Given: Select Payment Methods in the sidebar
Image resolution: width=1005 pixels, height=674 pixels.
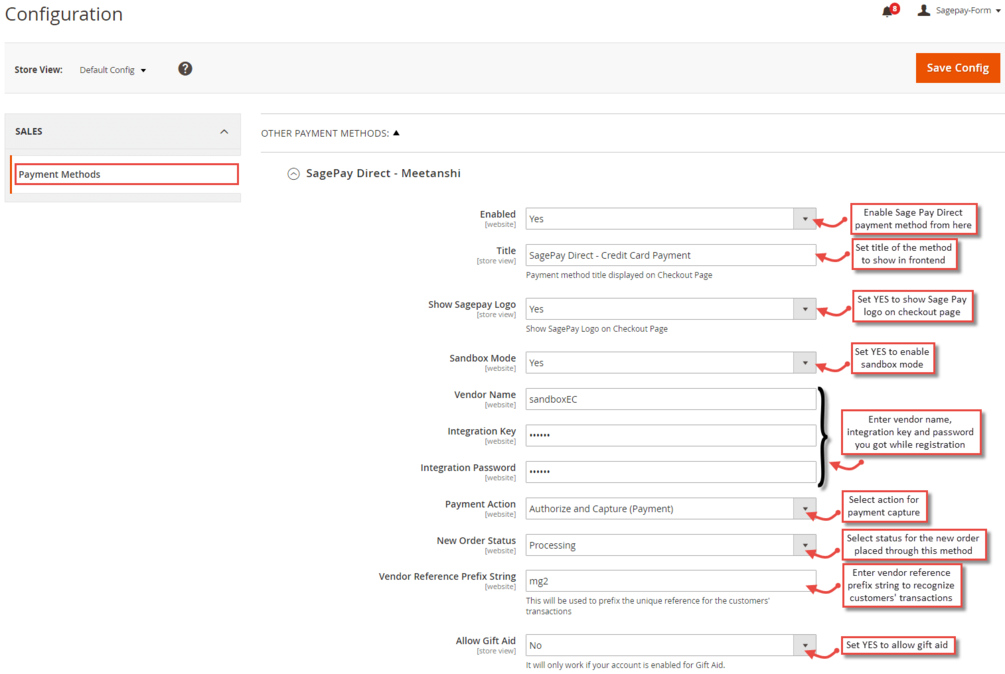Looking at the screenshot, I should click(126, 174).
